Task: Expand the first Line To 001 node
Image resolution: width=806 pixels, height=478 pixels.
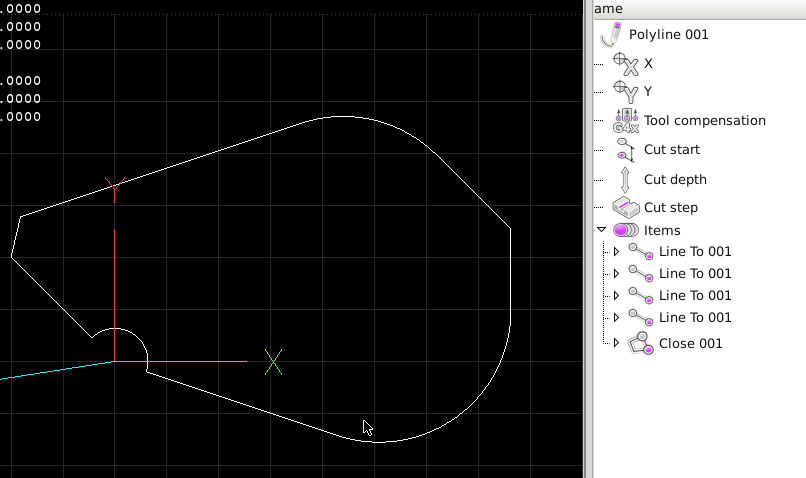Action: pos(616,252)
